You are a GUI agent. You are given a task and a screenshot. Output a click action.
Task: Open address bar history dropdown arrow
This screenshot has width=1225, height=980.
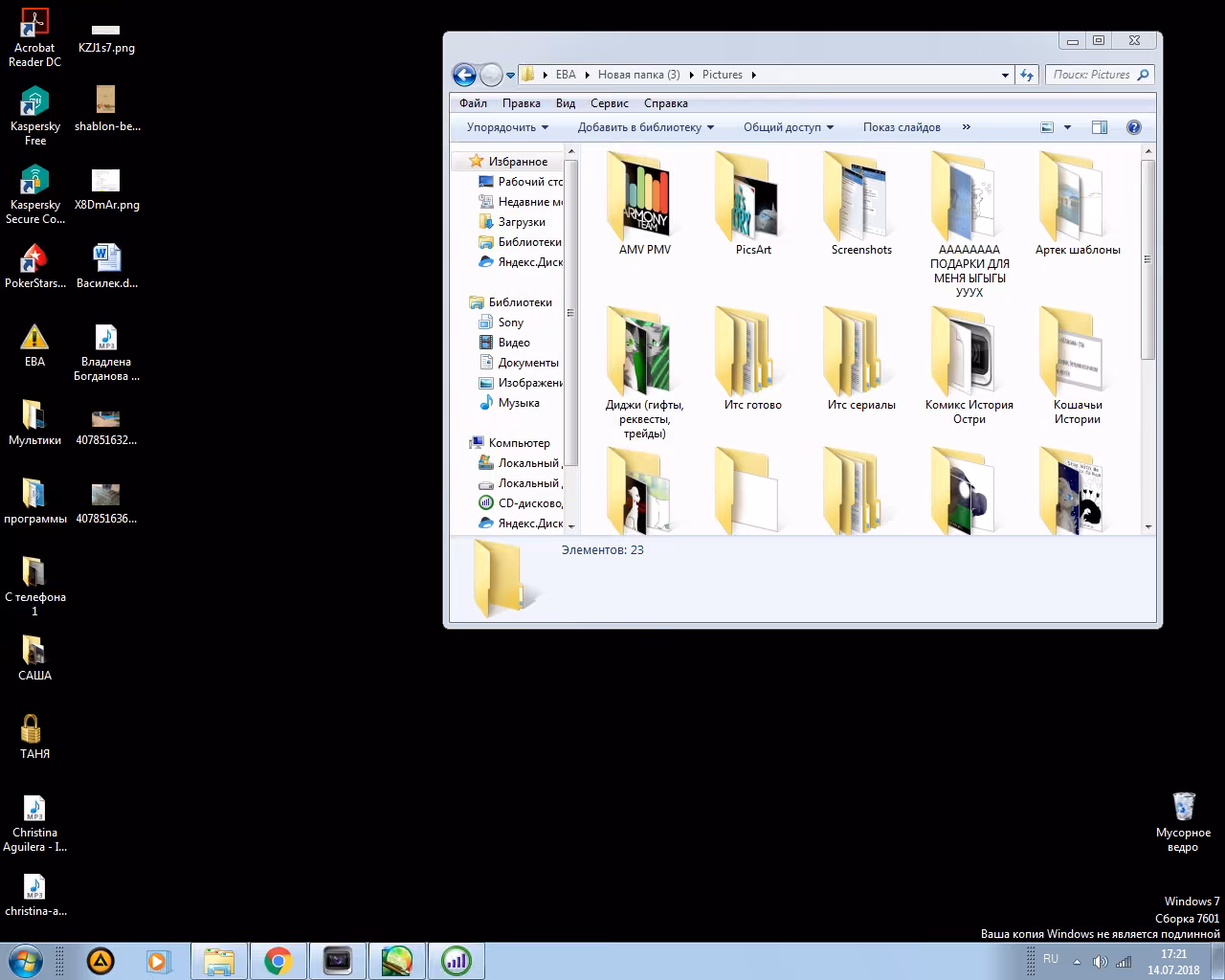pos(1005,75)
